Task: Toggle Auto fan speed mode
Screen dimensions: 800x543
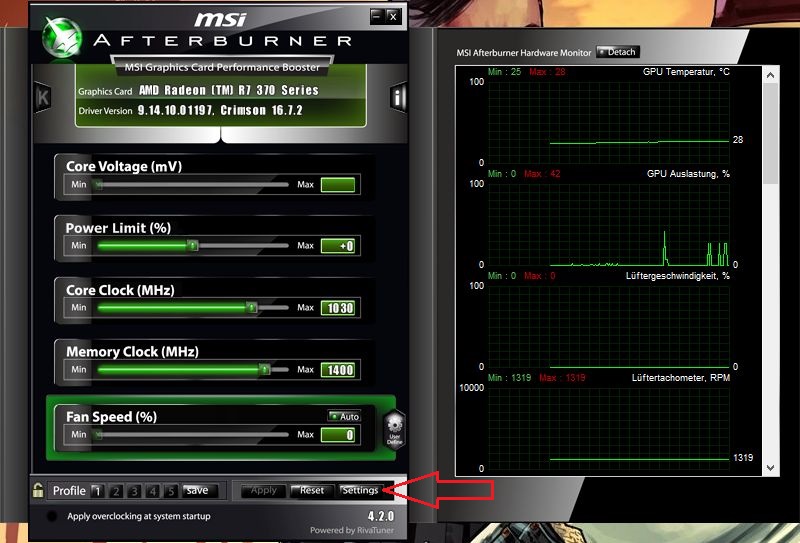Action: [344, 416]
